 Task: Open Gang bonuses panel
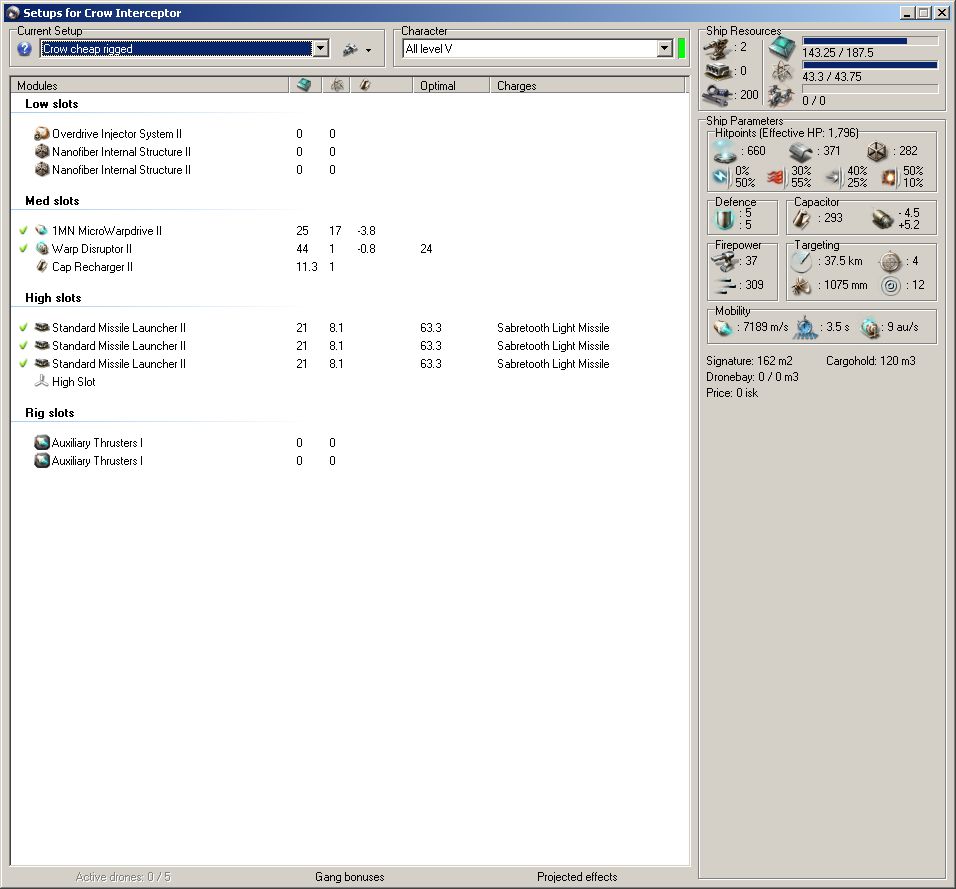coord(349,877)
